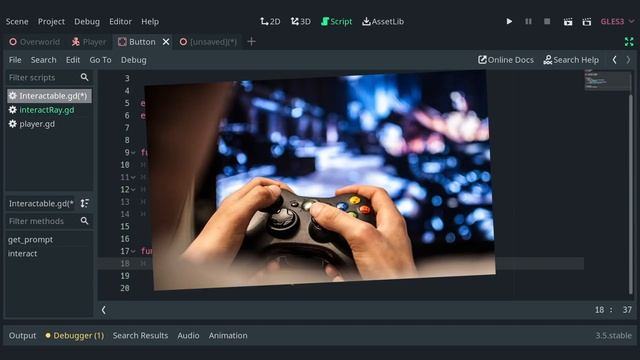Switch to the Player scene tab

pyautogui.click(x=89, y=42)
